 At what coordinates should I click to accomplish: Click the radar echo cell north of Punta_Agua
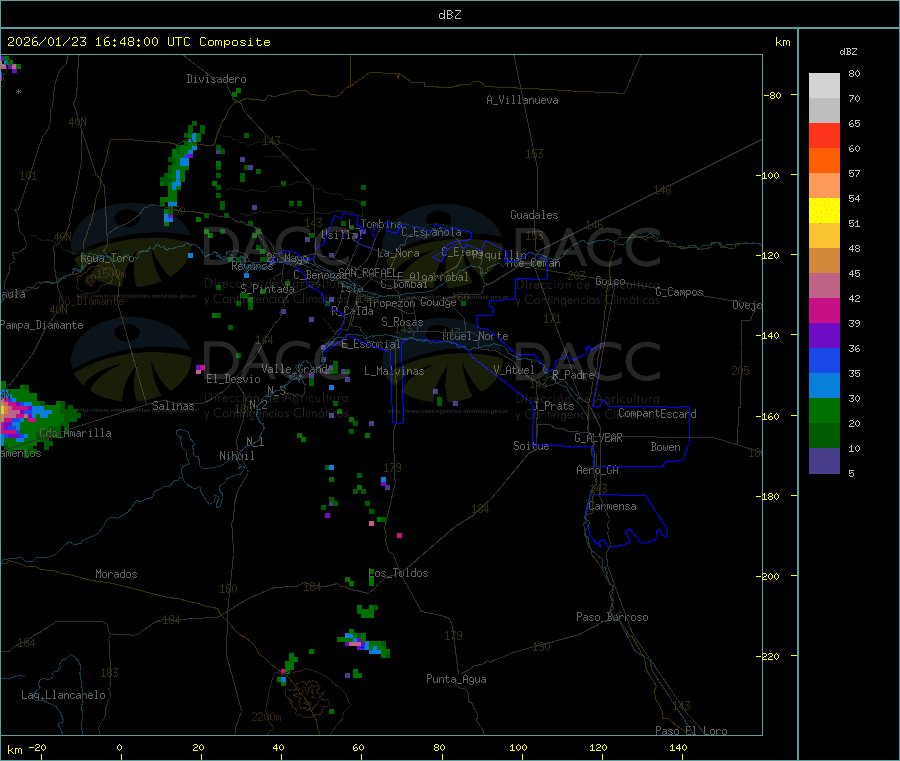click(x=365, y=643)
